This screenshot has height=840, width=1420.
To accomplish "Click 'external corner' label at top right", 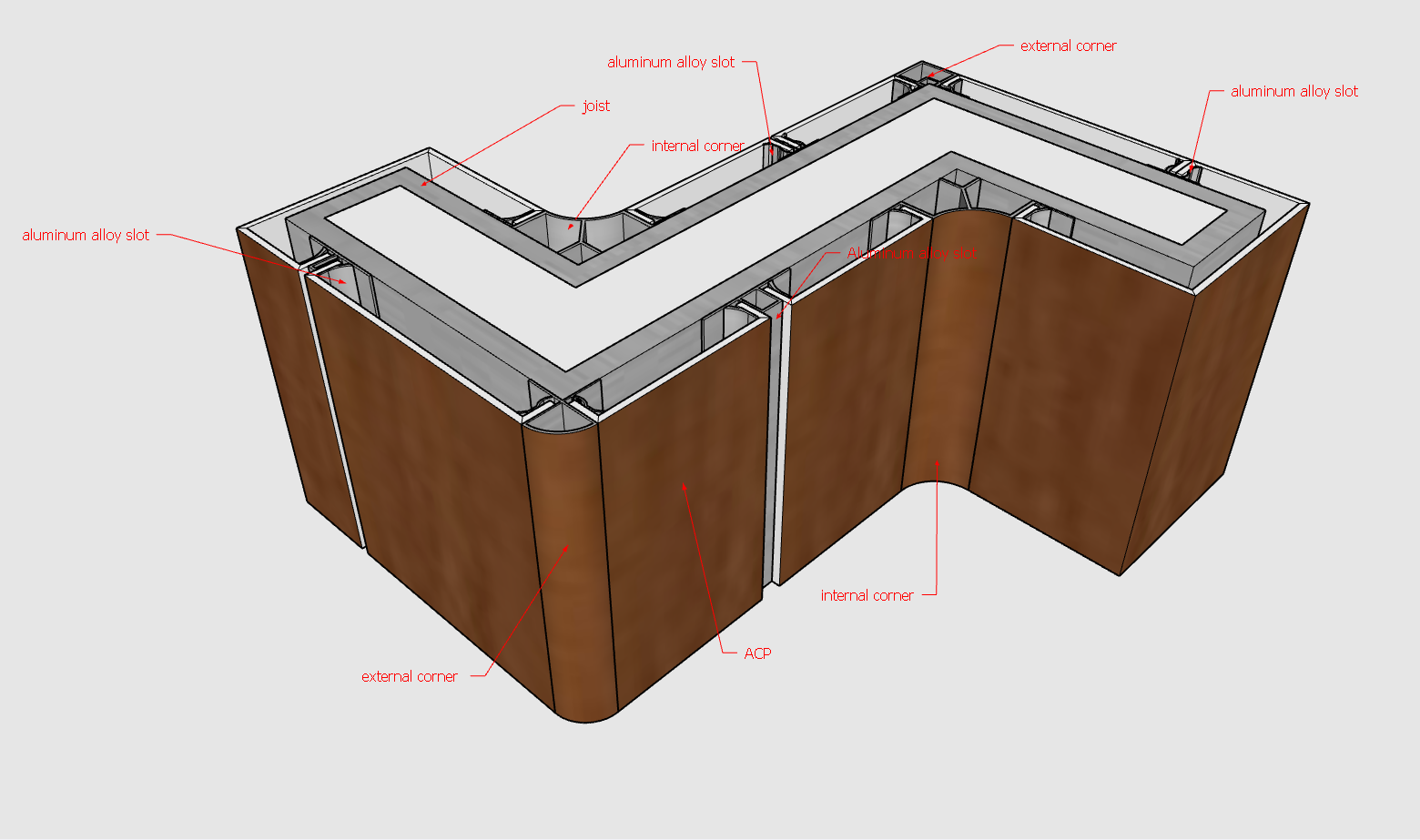I will [x=1068, y=46].
